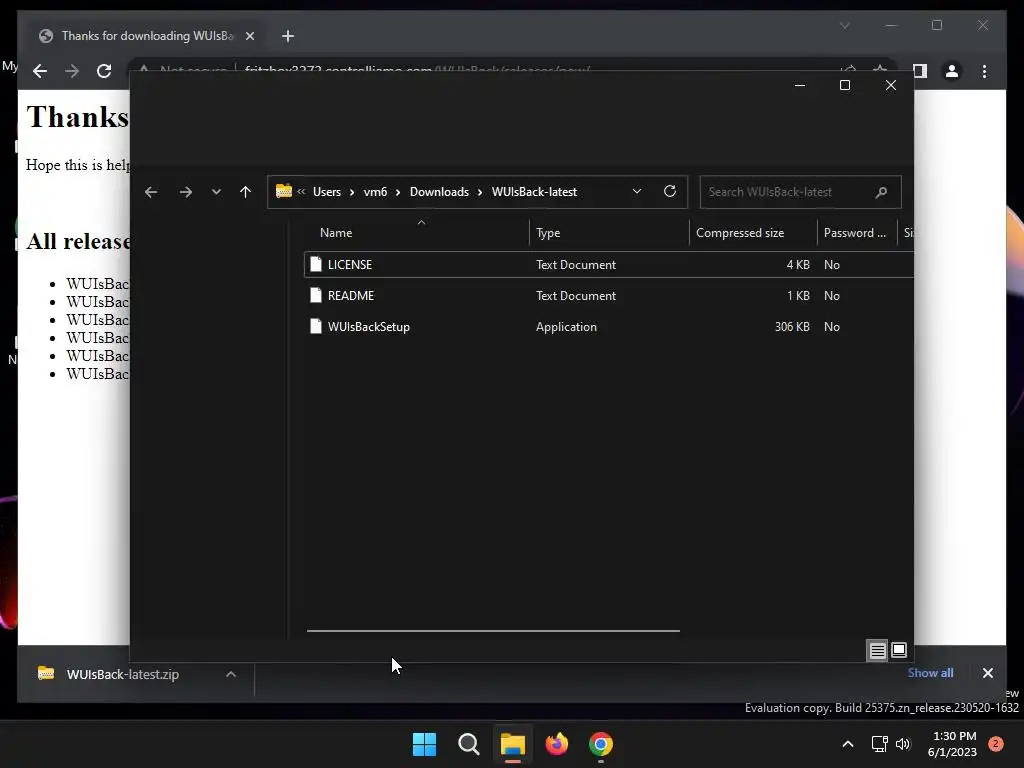Refresh the WUIsBack-latest folder view
The image size is (1024, 768).
[669, 191]
